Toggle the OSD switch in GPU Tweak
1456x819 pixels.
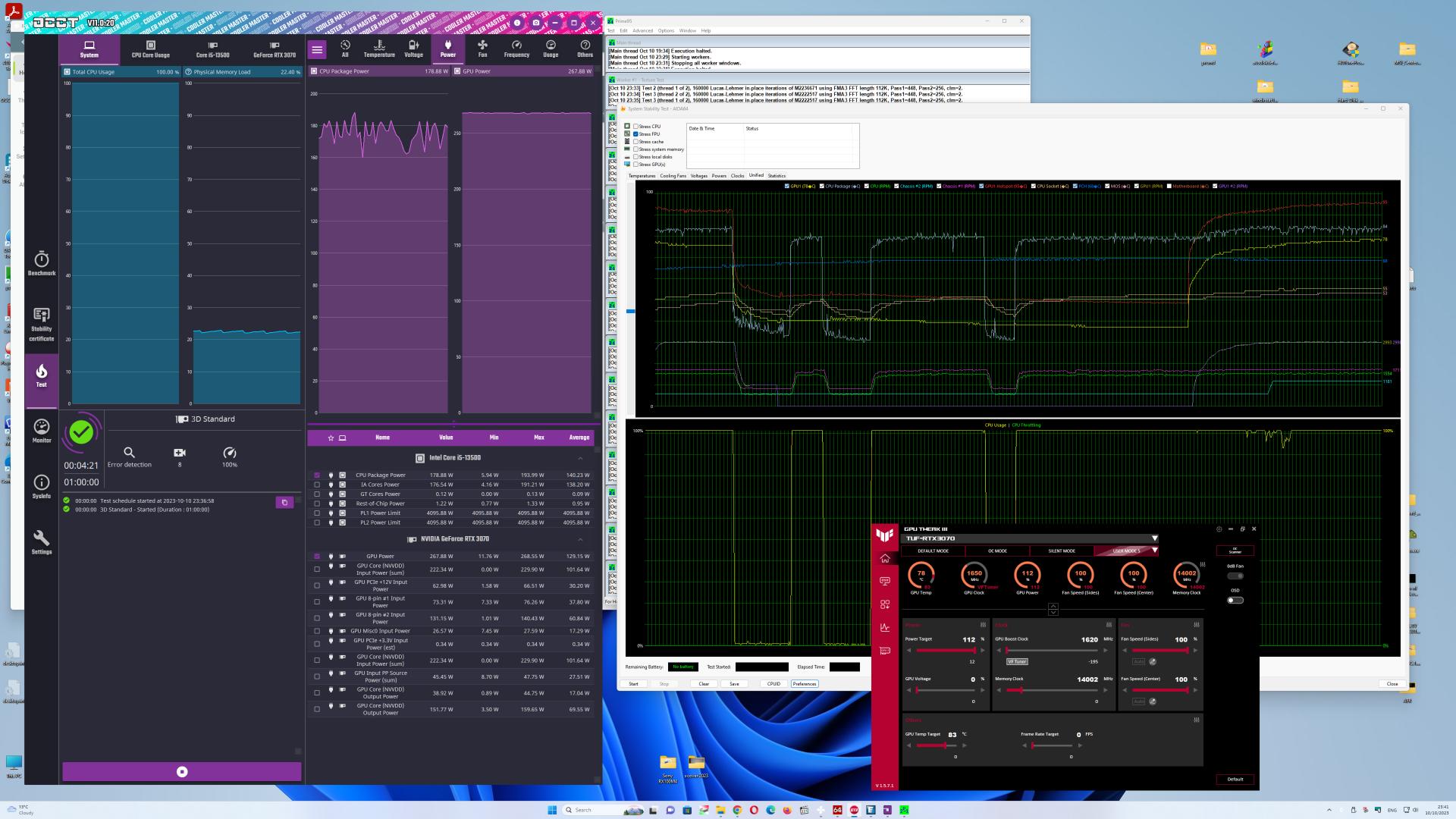(x=1235, y=600)
